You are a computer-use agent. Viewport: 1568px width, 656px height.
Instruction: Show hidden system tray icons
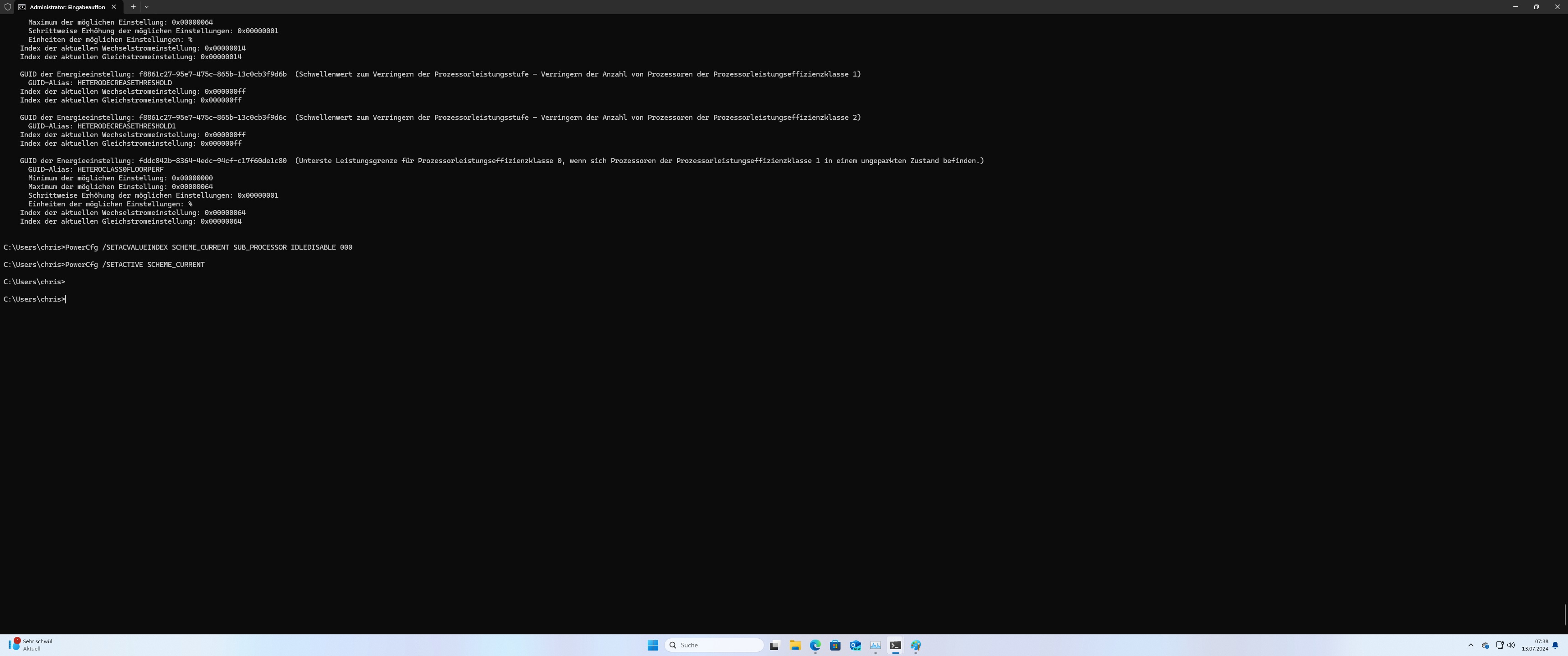pos(1470,645)
